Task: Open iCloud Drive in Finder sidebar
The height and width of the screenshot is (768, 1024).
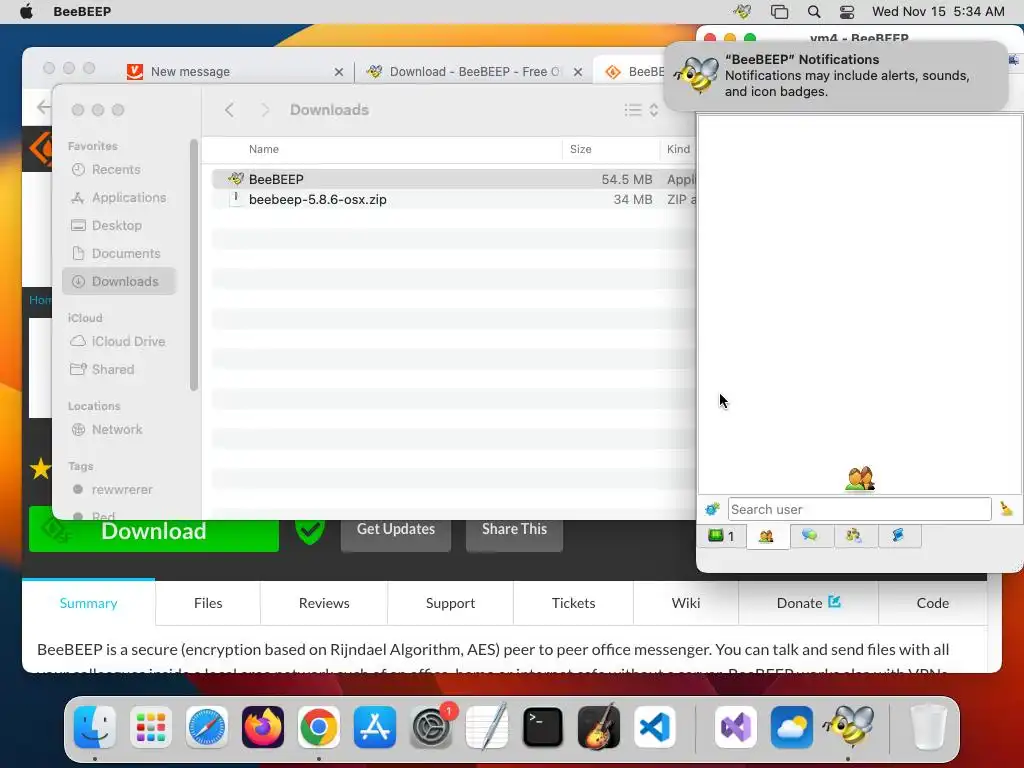Action: (118, 342)
